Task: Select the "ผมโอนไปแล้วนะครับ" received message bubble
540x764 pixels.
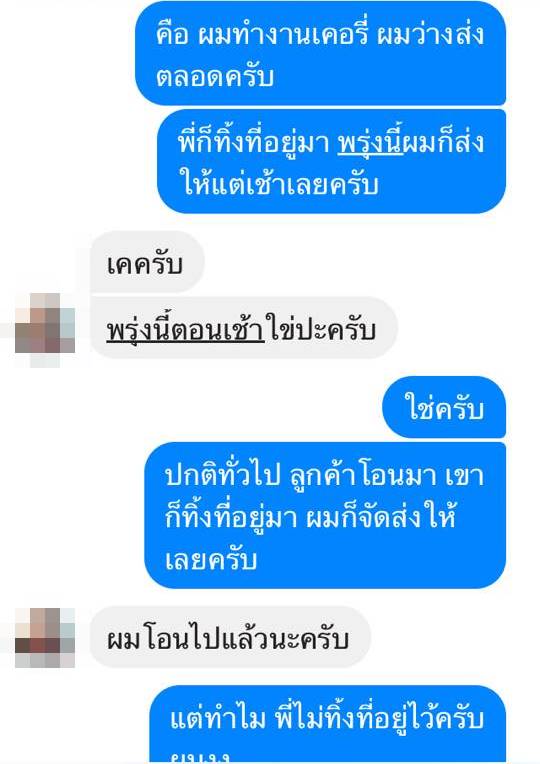Action: click(x=230, y=637)
